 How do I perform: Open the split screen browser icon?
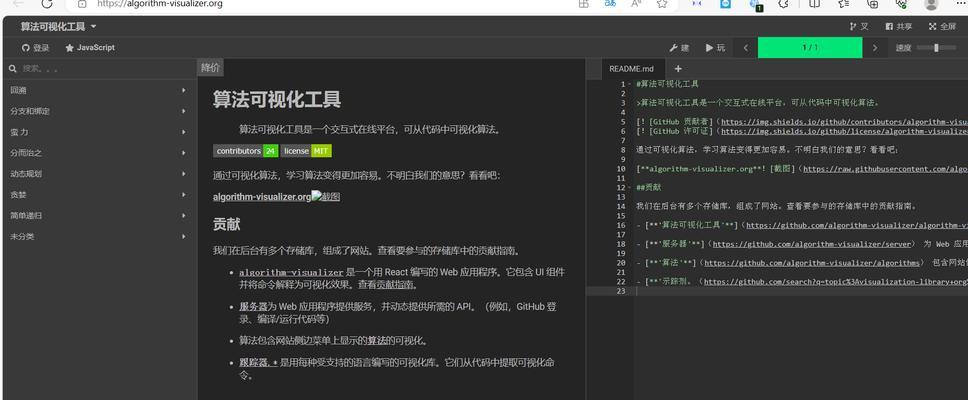point(814,4)
